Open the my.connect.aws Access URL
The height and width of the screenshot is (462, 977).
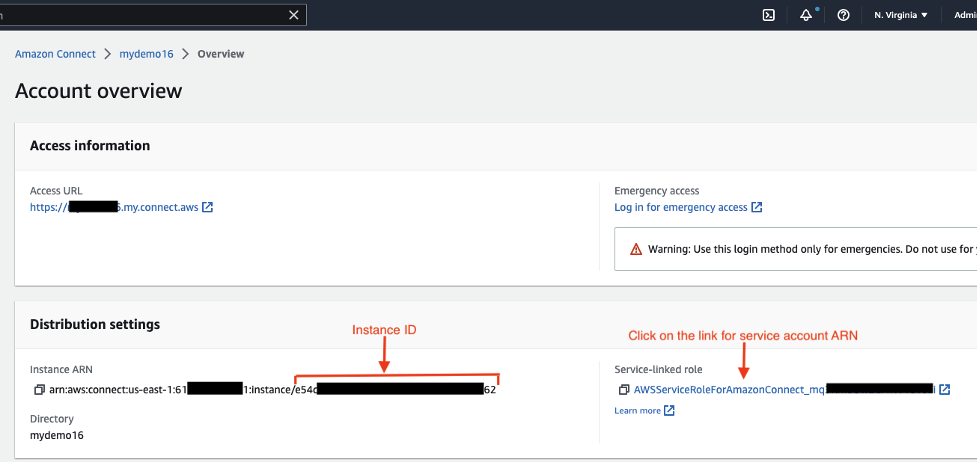114,208
